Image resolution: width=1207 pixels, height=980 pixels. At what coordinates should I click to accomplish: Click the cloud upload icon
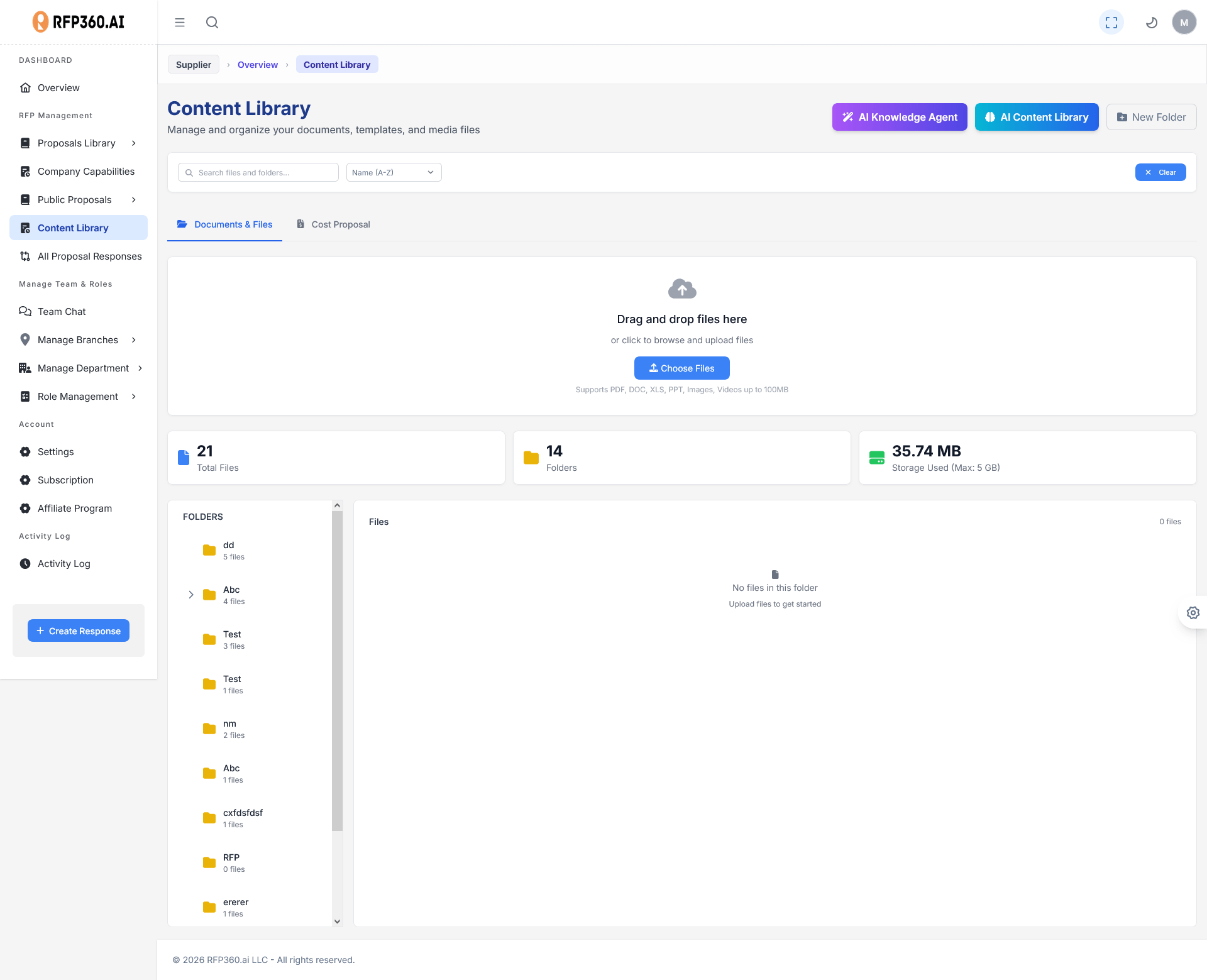681,289
